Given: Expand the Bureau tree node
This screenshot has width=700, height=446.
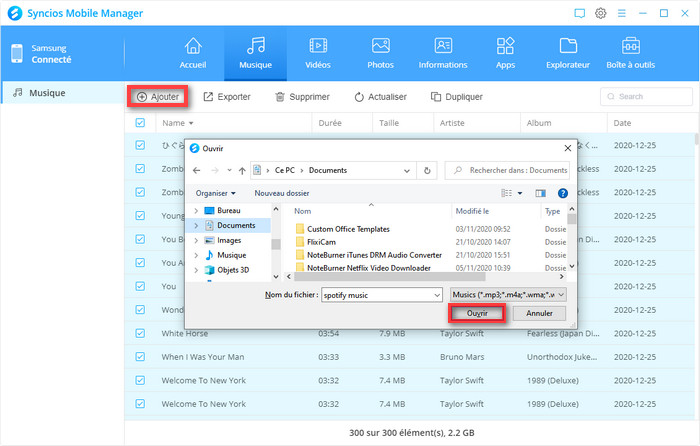Looking at the screenshot, I should pyautogui.click(x=195, y=211).
